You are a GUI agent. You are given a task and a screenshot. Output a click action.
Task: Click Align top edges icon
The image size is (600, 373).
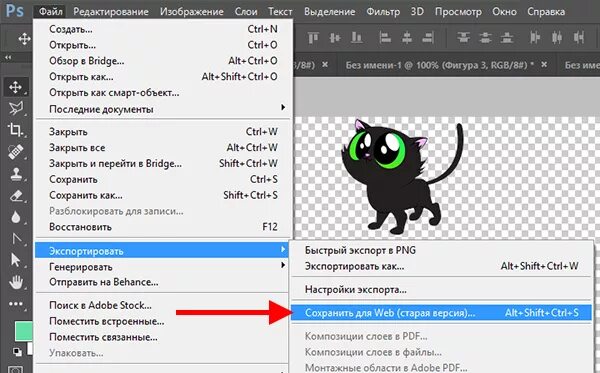click(x=313, y=37)
